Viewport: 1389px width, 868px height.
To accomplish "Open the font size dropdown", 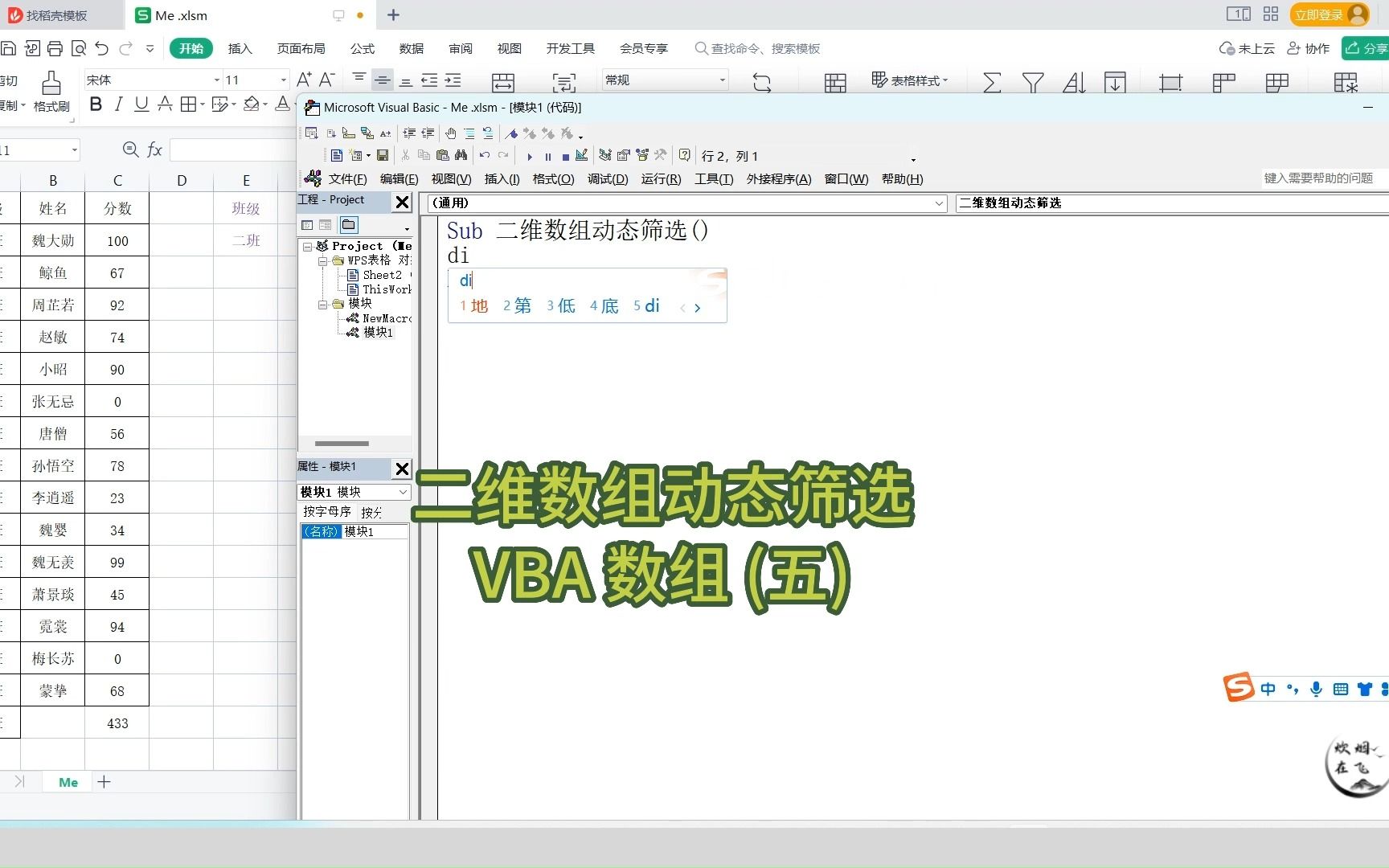I will tap(281, 80).
